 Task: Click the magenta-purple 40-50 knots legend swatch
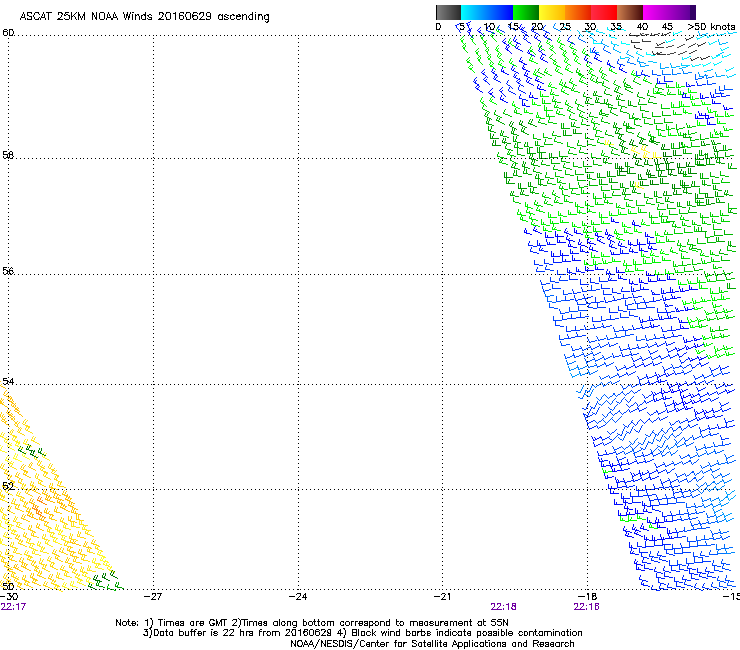tap(669, 12)
